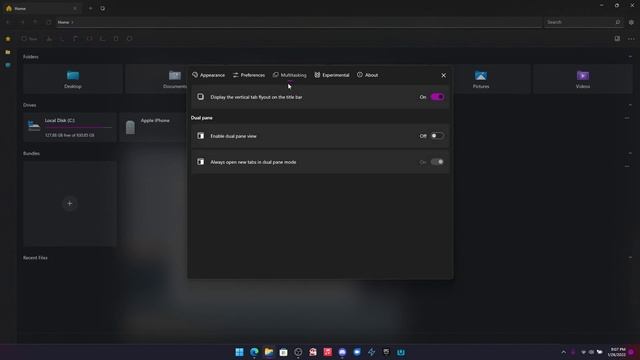The width and height of the screenshot is (640, 360).
Task: Add a new tab with plus icon
Action: (x=90, y=8)
